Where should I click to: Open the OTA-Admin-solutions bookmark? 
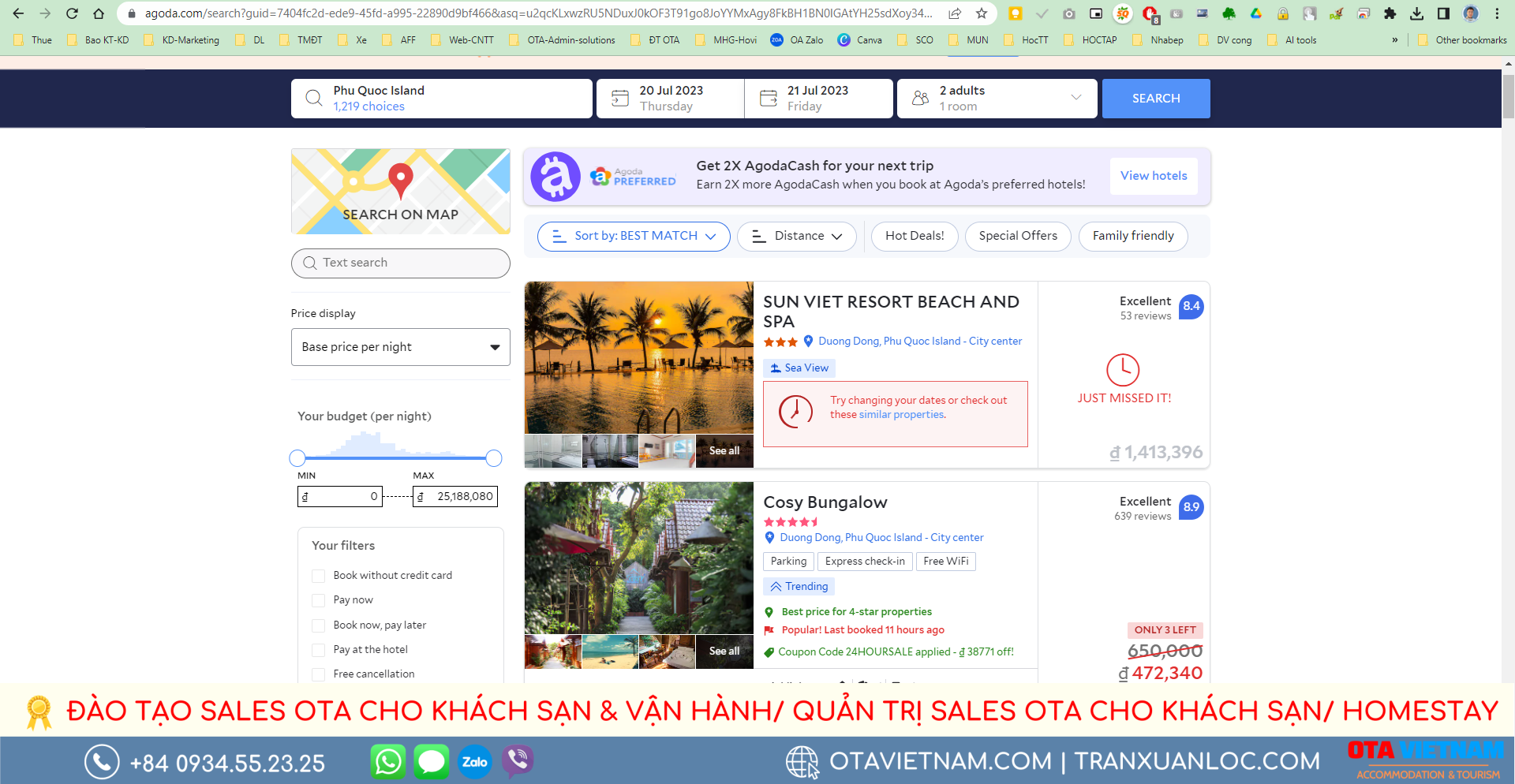[562, 39]
